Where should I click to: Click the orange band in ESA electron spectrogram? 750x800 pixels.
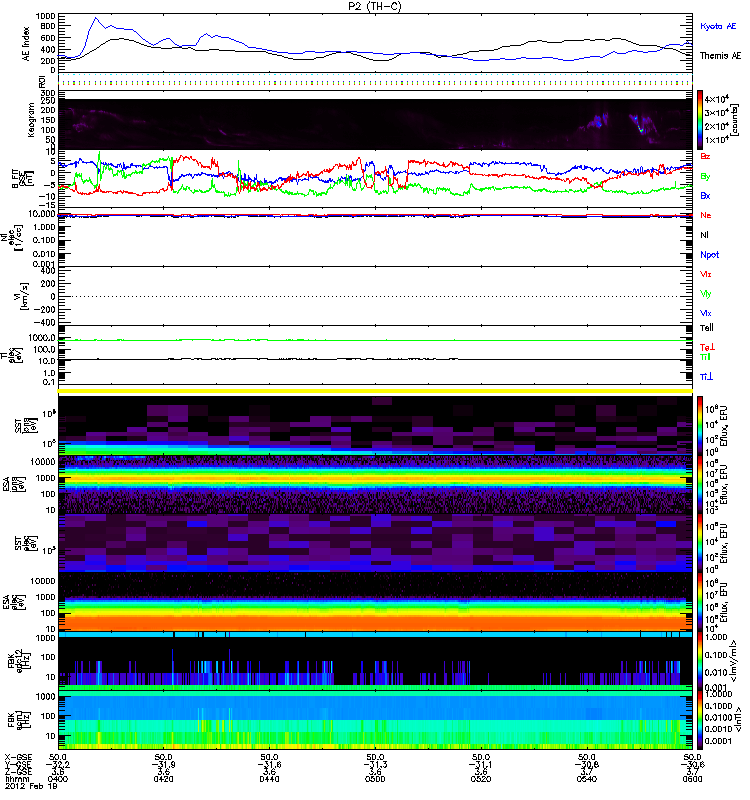[375, 622]
